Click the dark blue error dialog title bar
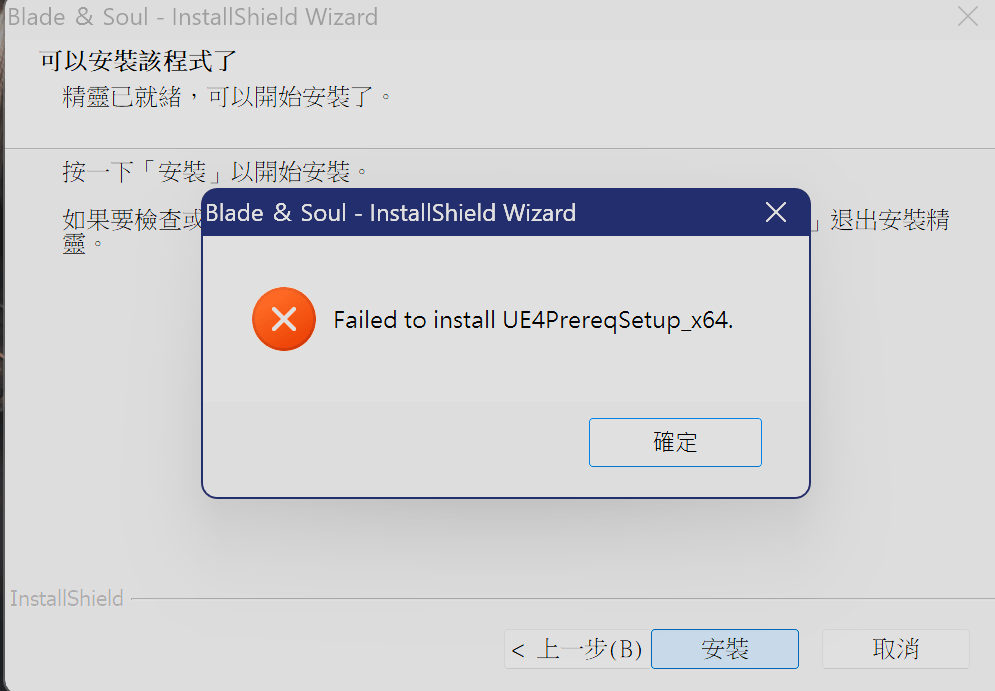Viewport: 995px width, 691px height. [482, 213]
